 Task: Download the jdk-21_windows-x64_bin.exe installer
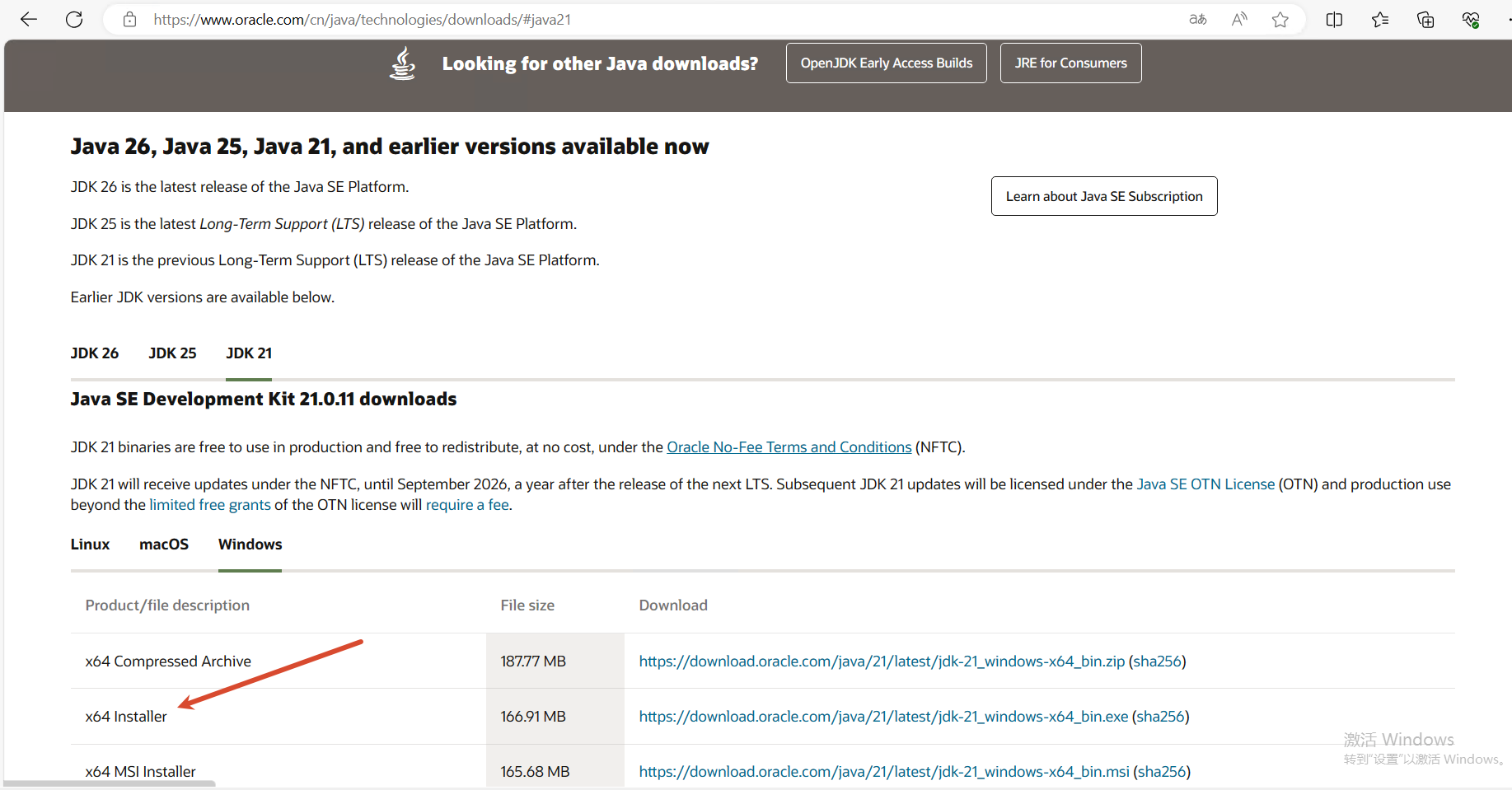[x=883, y=717]
